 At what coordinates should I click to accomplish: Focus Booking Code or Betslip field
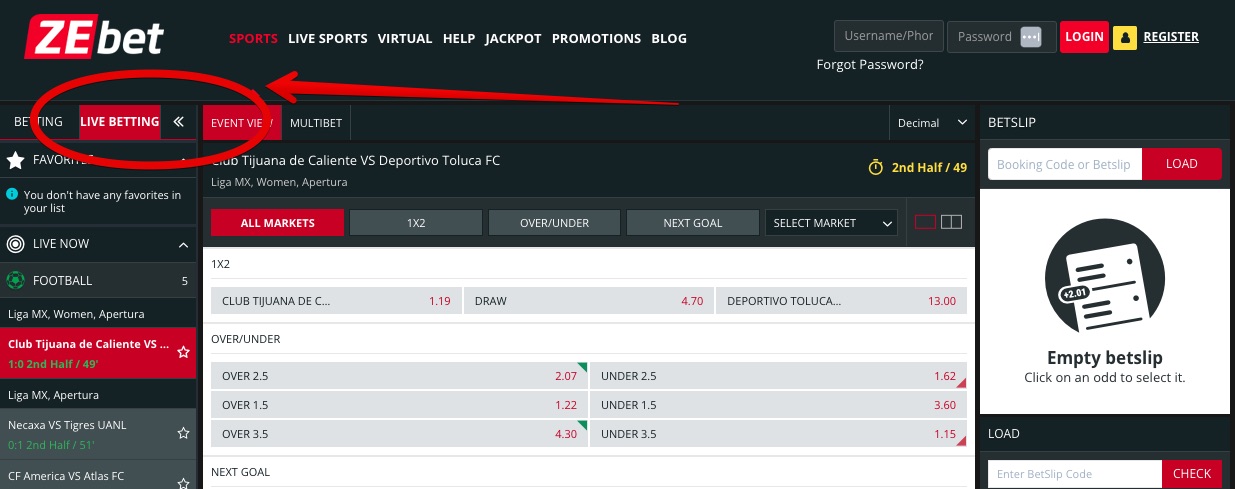pyautogui.click(x=1064, y=164)
